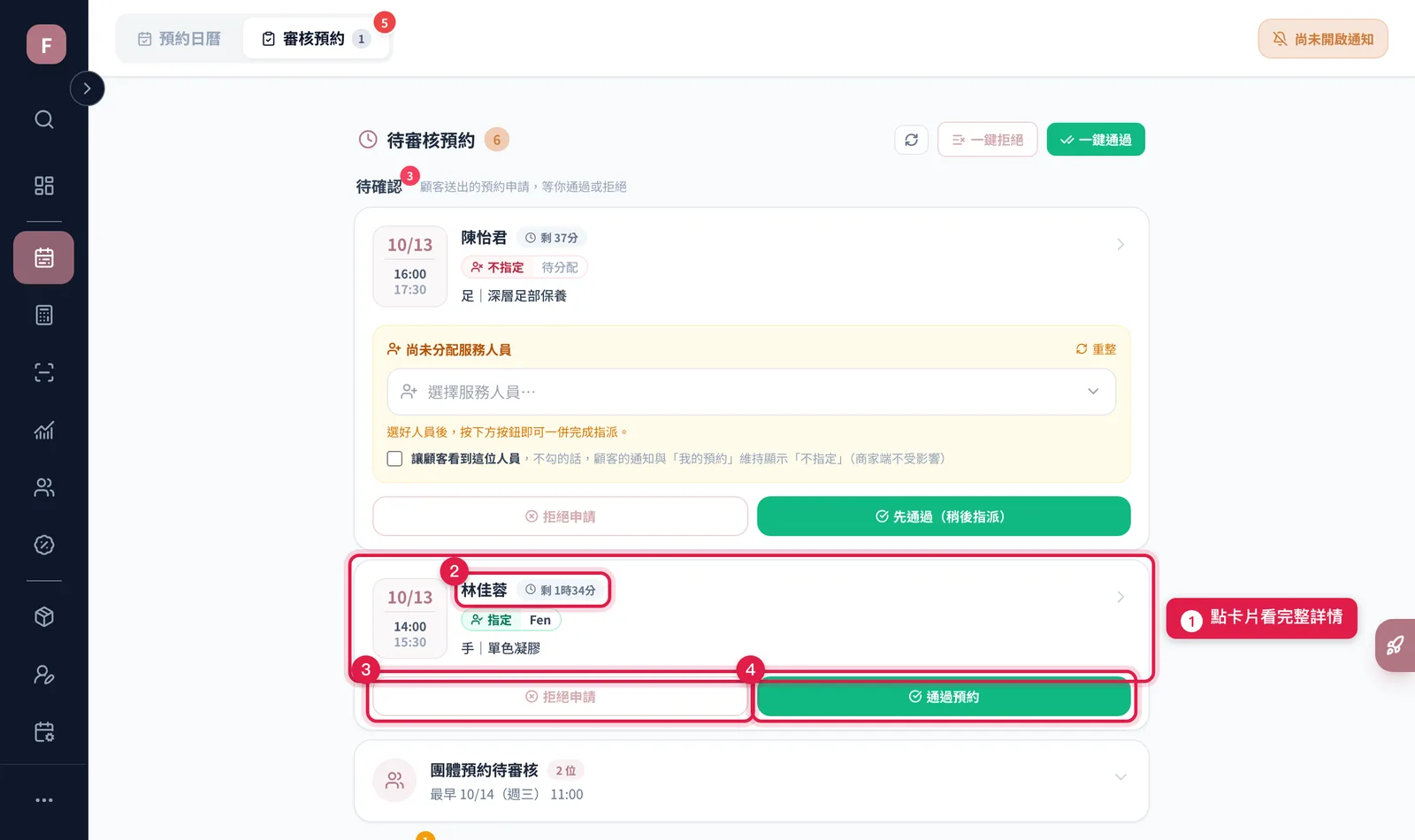
Task: Open the search icon in sidebar
Action: click(x=44, y=119)
